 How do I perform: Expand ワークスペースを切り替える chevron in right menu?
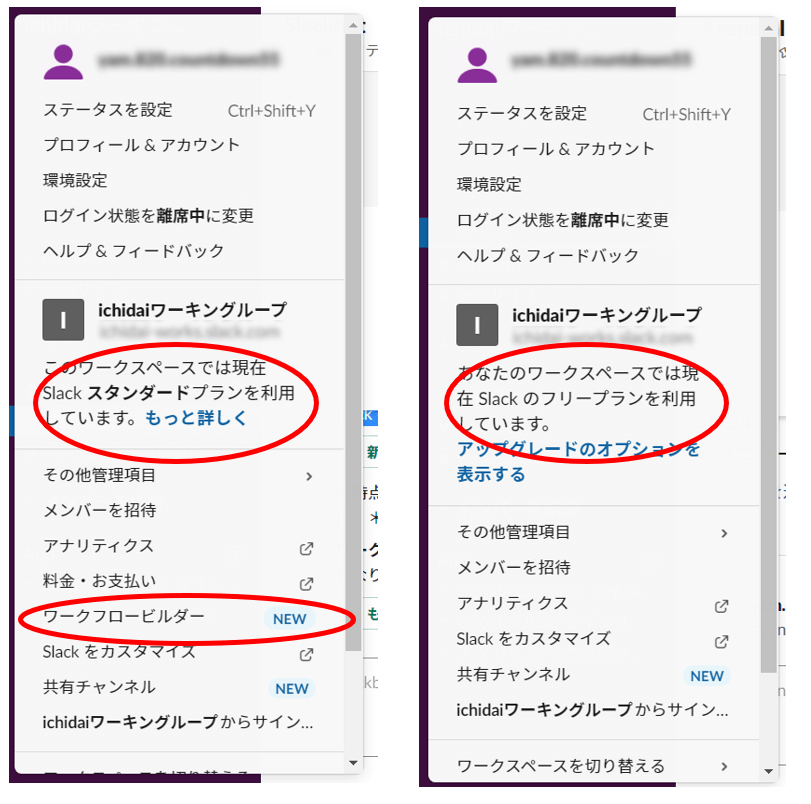[725, 766]
